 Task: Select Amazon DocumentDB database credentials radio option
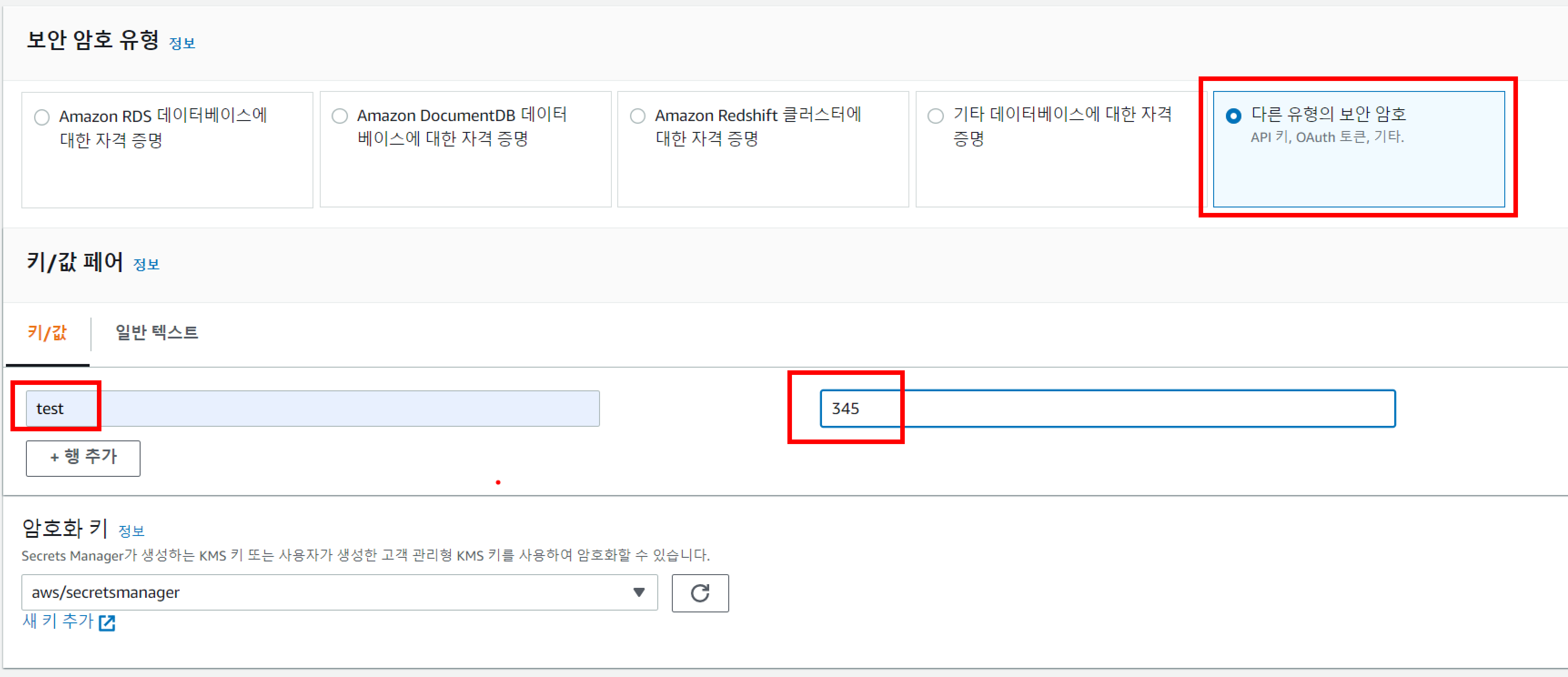(340, 116)
